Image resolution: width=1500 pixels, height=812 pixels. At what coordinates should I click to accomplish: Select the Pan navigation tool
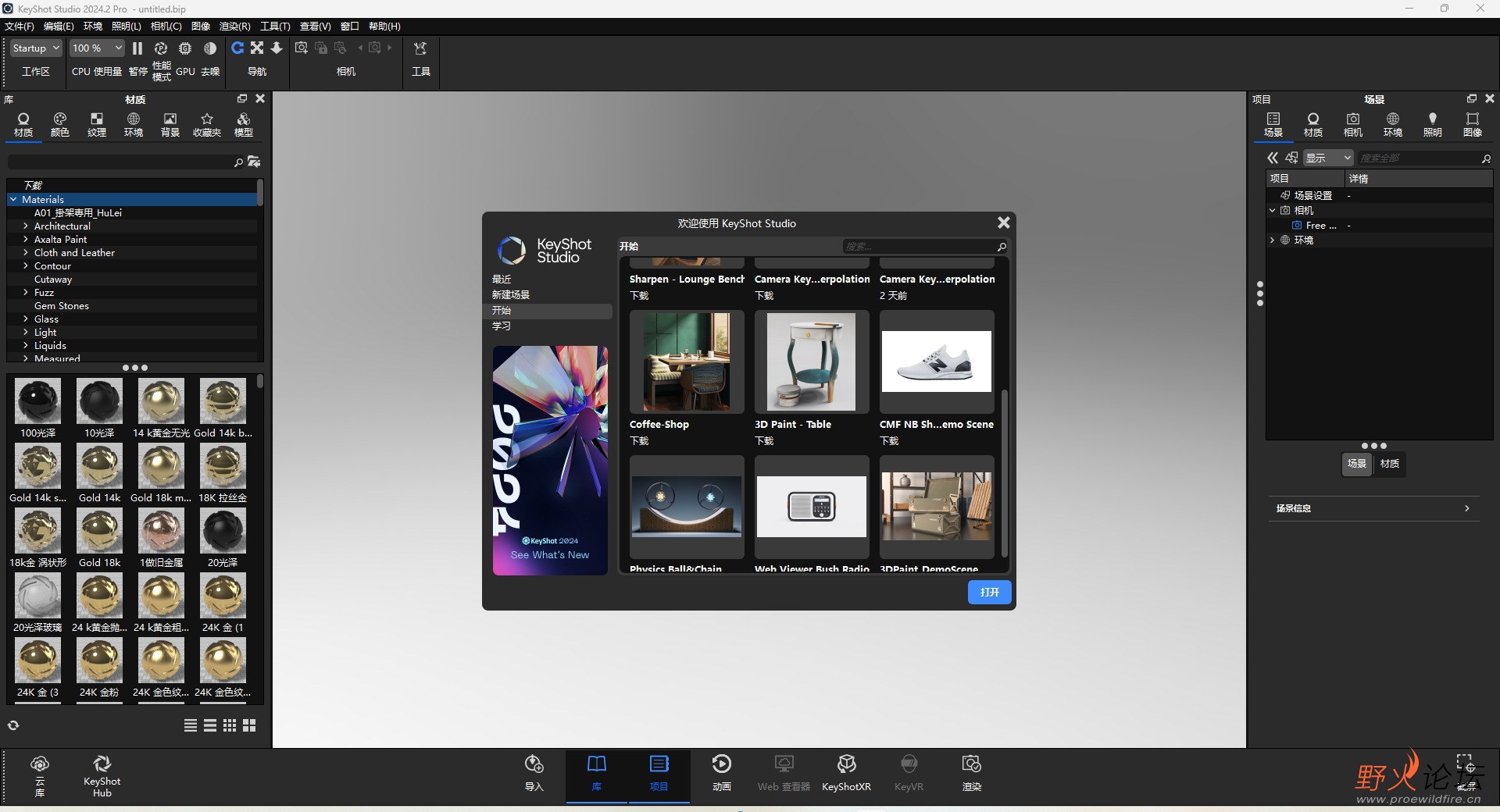(257, 48)
